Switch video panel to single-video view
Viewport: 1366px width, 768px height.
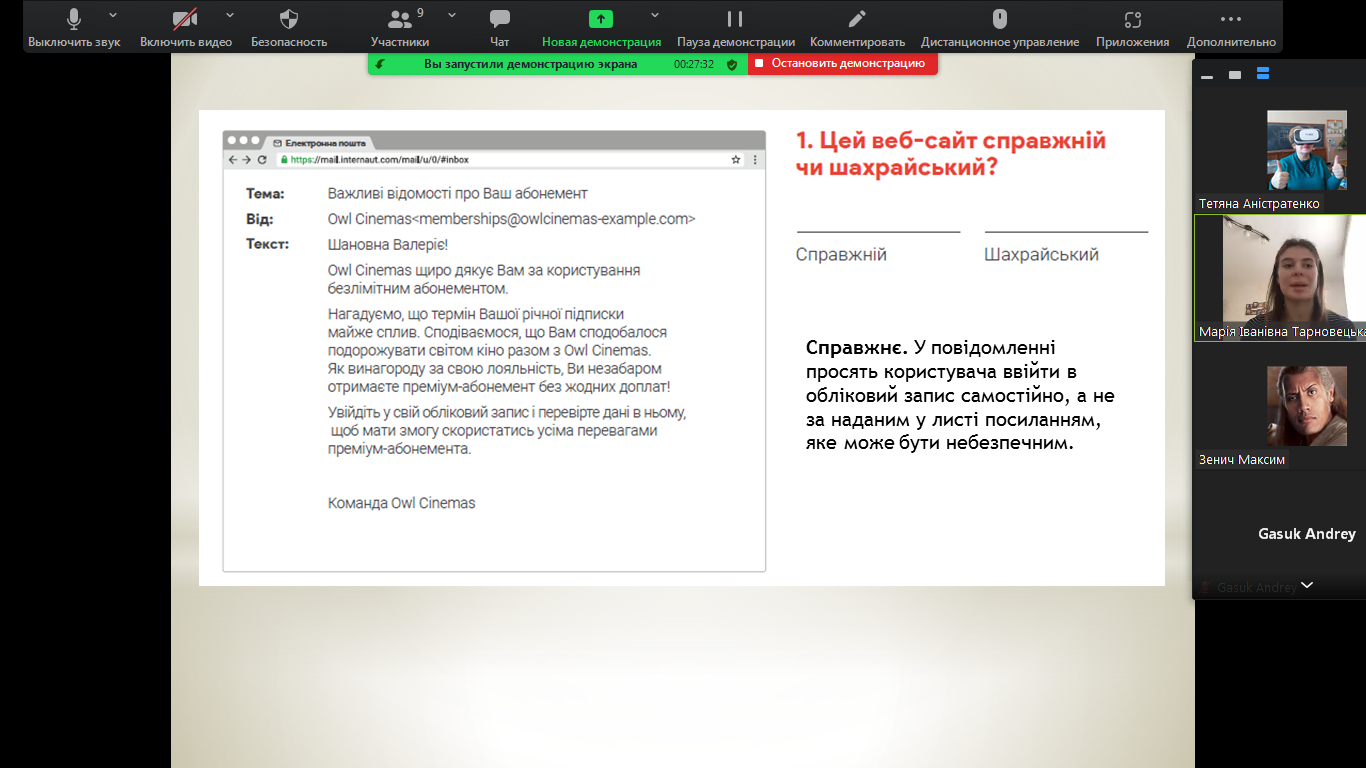point(1235,75)
